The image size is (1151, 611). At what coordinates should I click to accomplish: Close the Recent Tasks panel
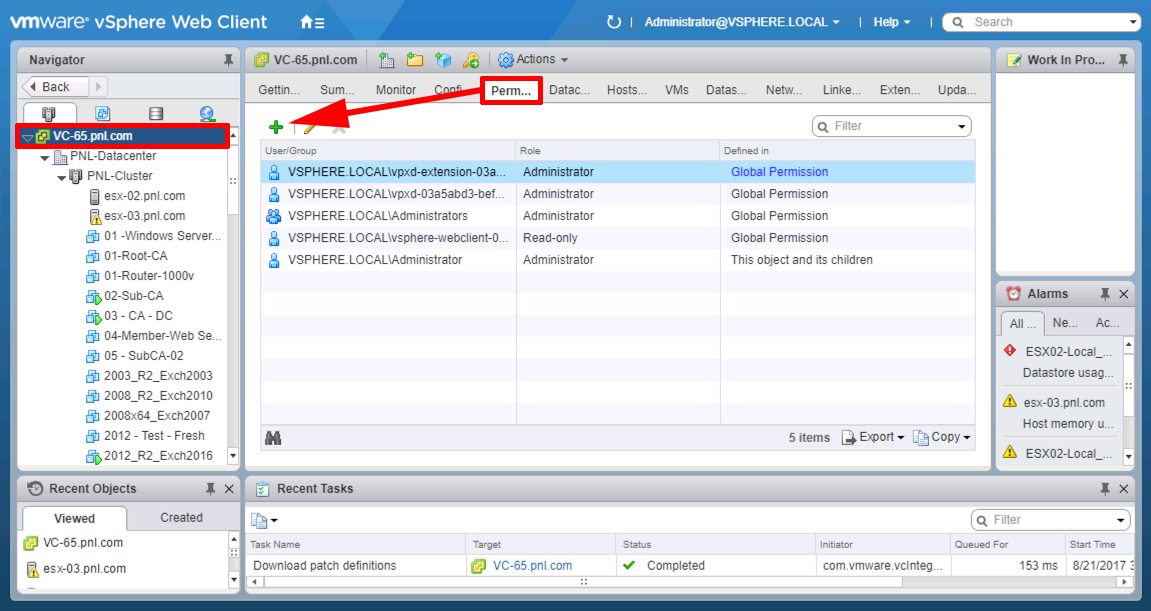click(1124, 488)
